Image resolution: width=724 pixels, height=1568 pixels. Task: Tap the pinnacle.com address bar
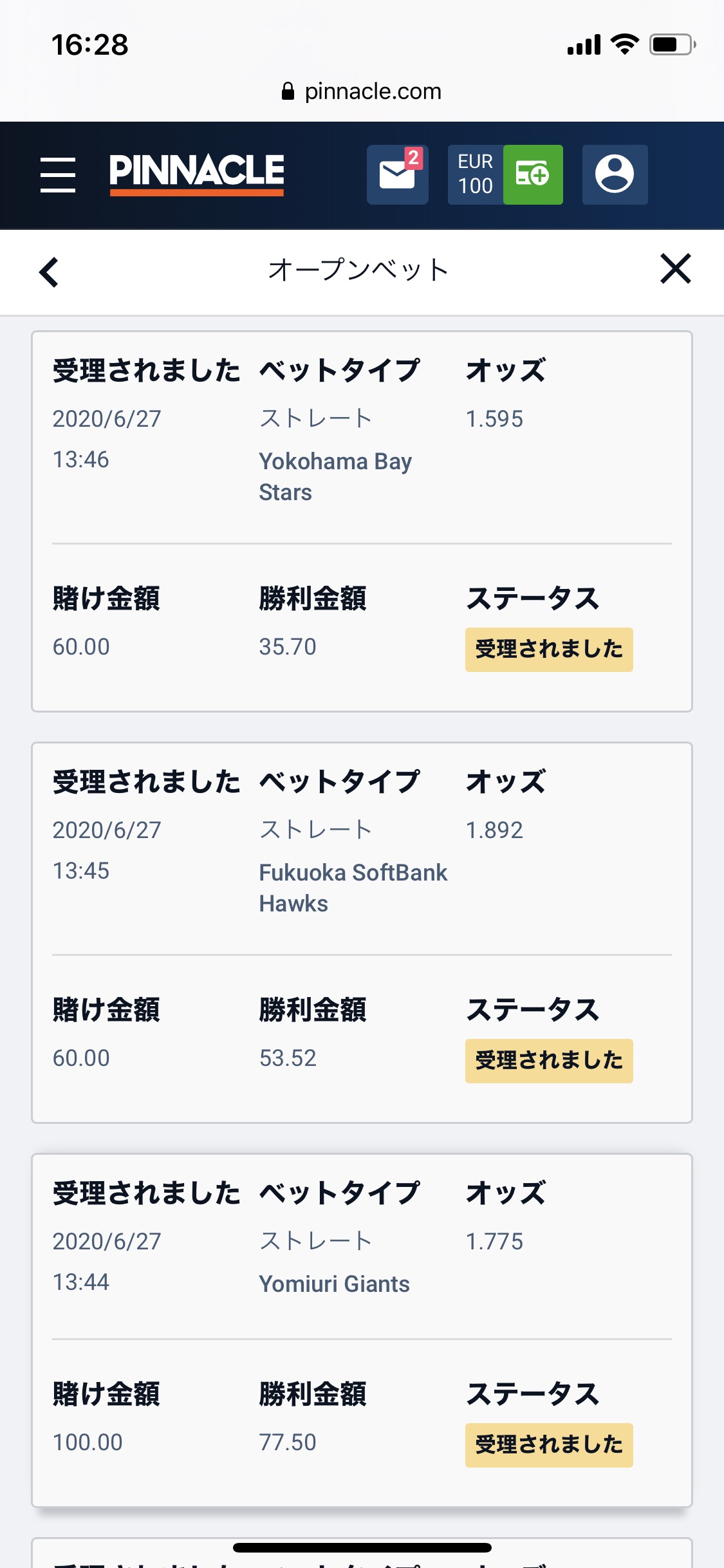pyautogui.click(x=373, y=91)
